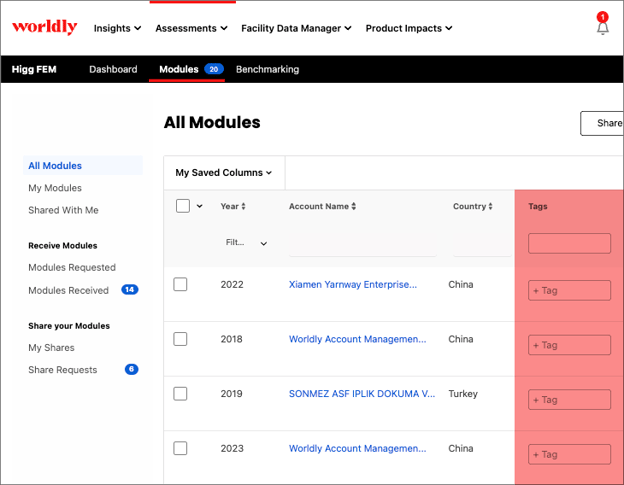Add a tag to the 2023 row

[x=569, y=454]
